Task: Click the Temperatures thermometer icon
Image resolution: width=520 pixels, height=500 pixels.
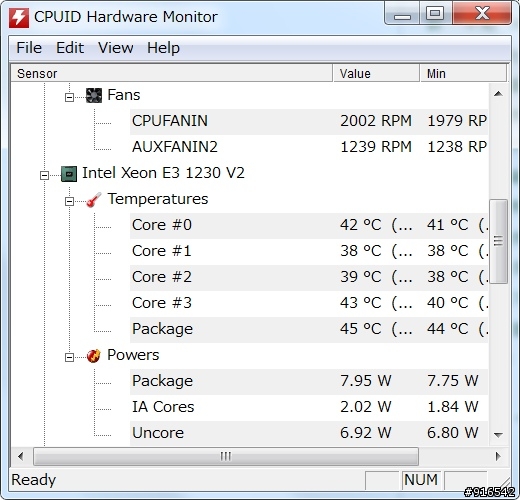Action: (x=94, y=200)
